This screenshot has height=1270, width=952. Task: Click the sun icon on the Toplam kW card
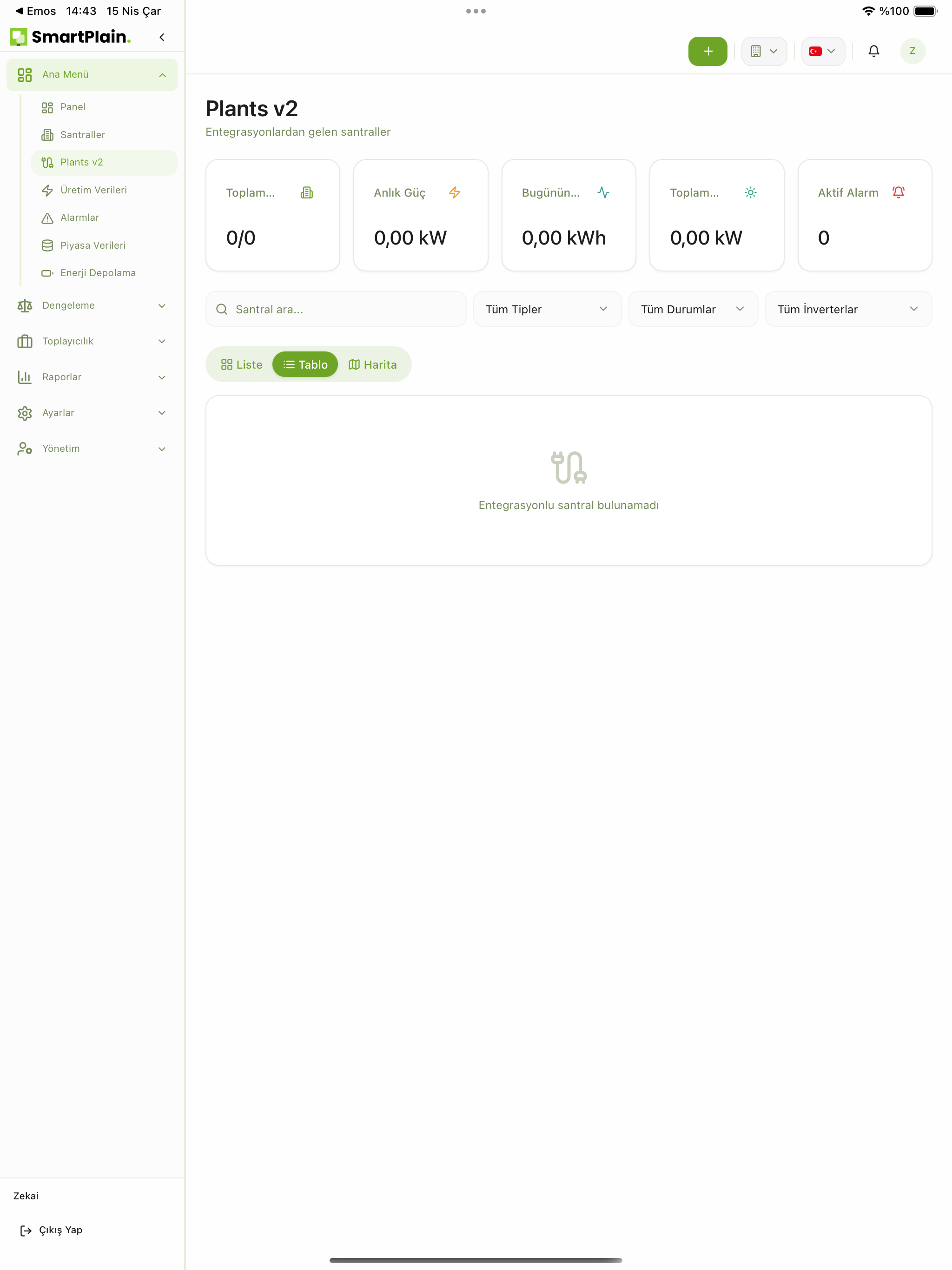pyautogui.click(x=750, y=193)
